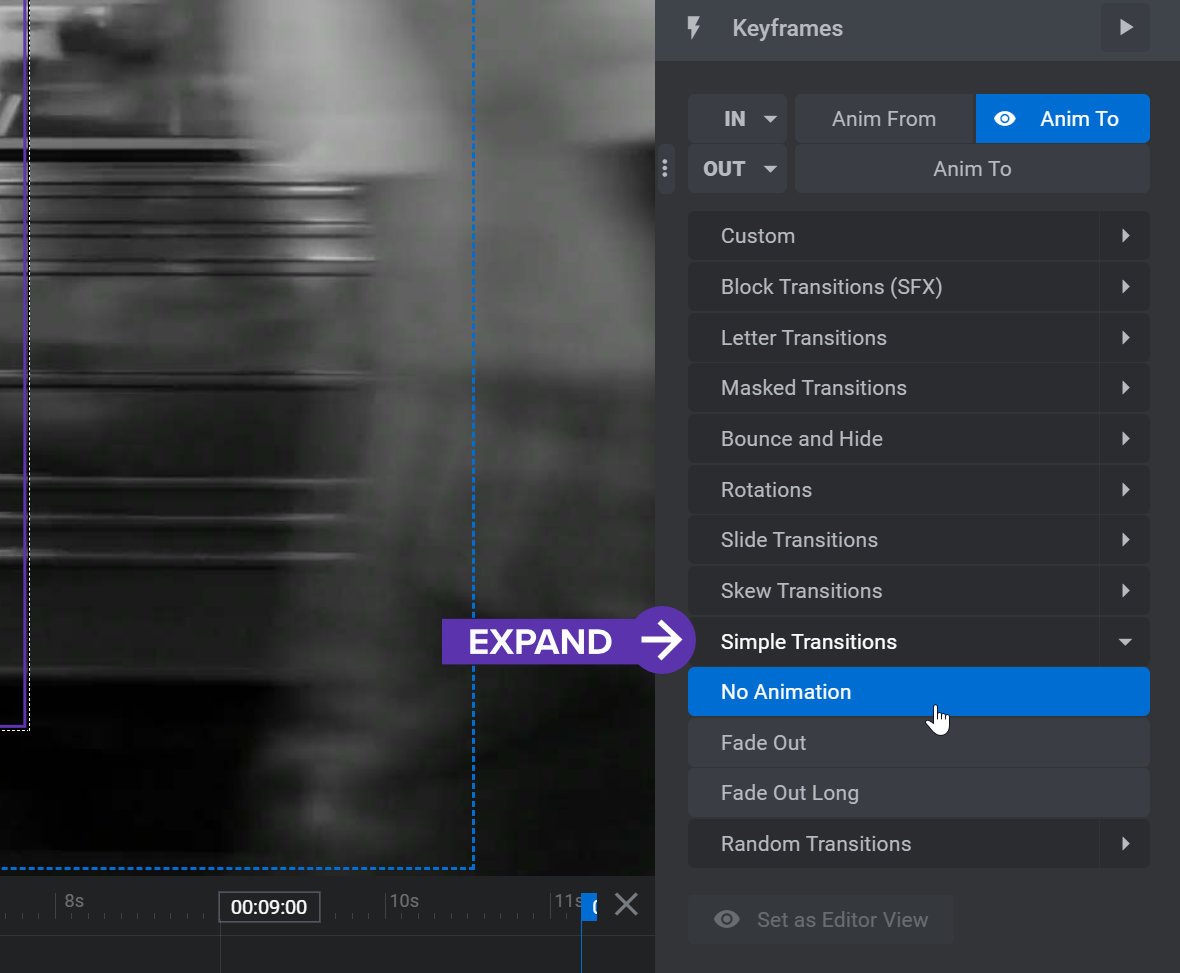
Task: Click the Set as Editor View button
Action: click(821, 920)
